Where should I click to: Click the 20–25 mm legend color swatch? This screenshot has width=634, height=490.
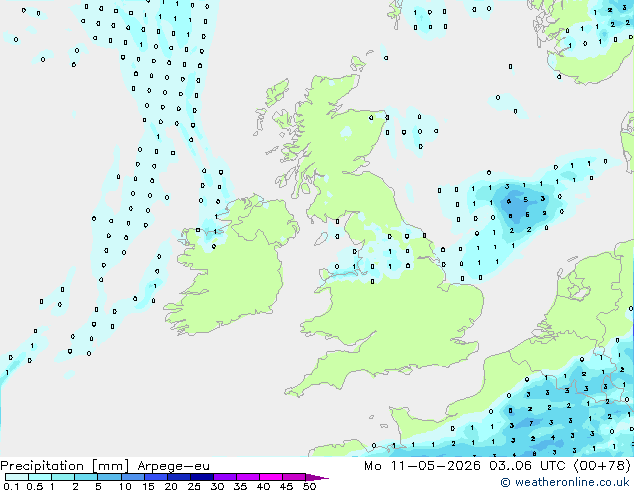coord(178,477)
